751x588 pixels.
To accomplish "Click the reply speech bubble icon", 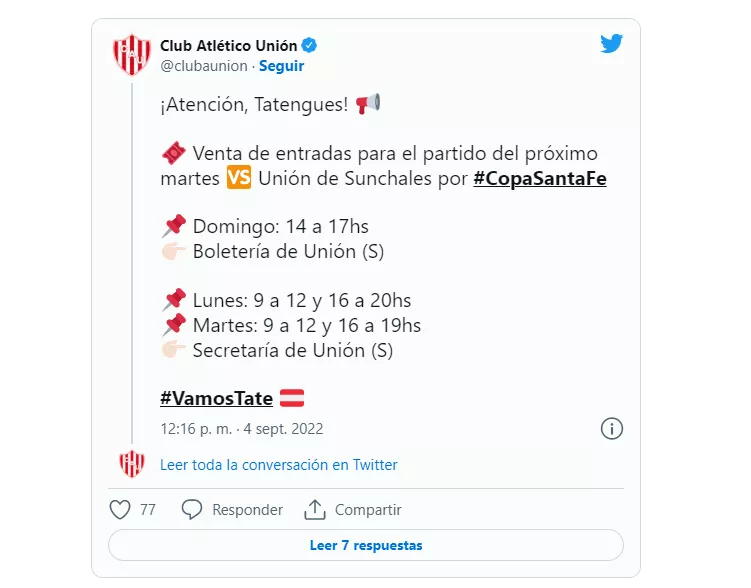I will 192,510.
